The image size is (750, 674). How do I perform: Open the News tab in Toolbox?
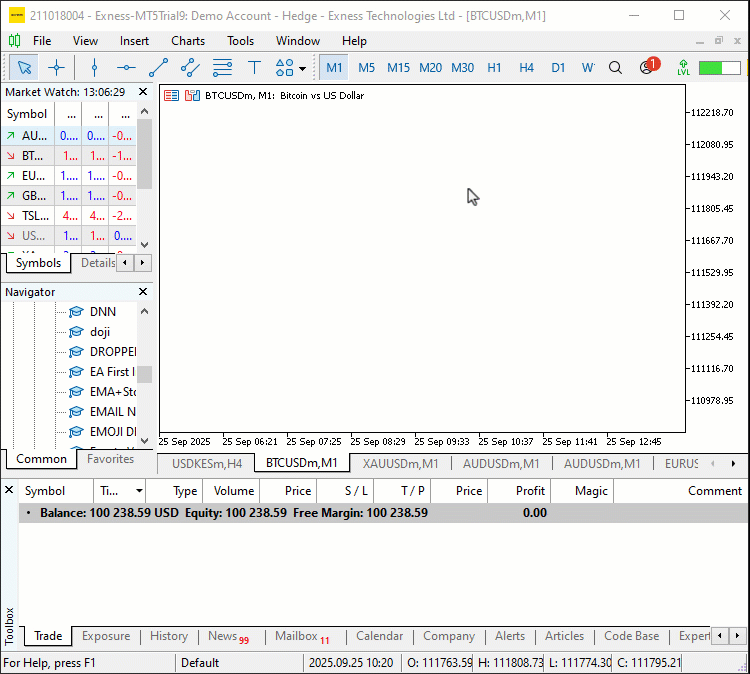click(x=228, y=637)
